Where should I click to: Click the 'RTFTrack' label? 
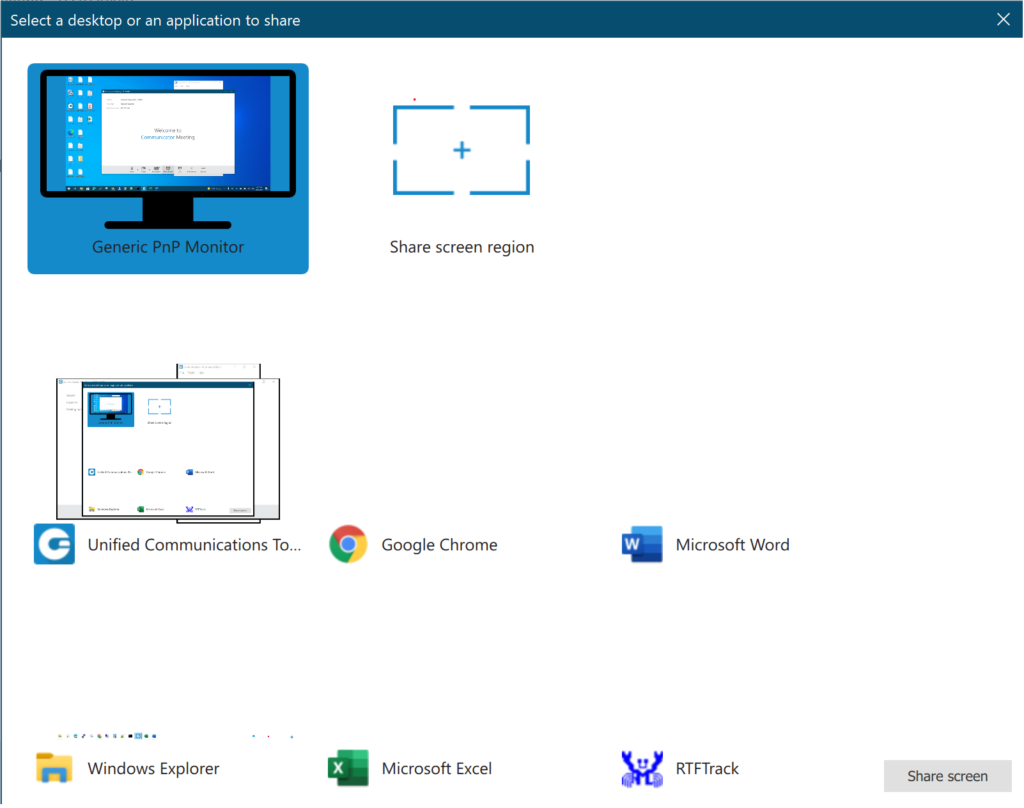(x=707, y=769)
